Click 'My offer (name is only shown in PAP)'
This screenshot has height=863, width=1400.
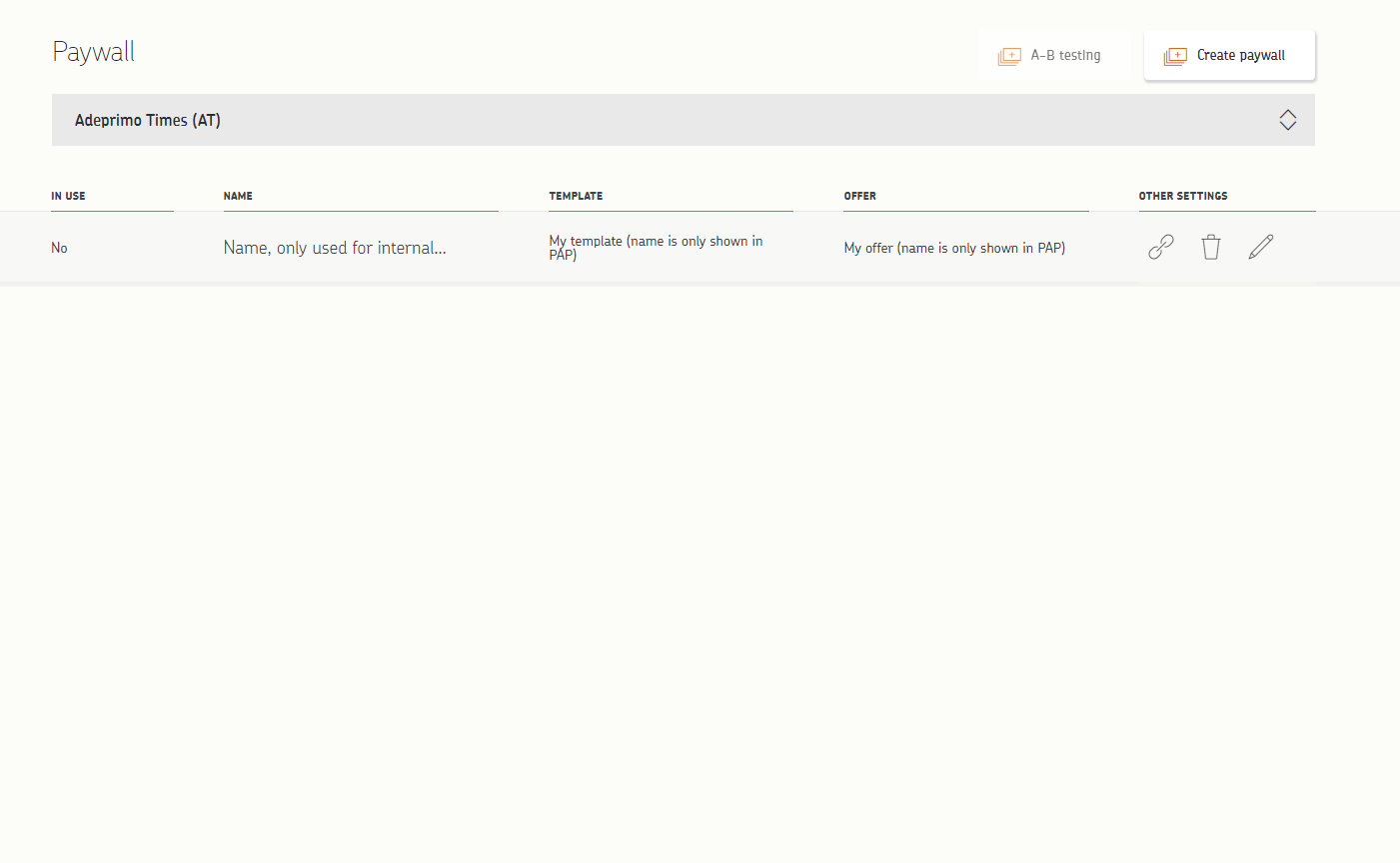(954, 248)
